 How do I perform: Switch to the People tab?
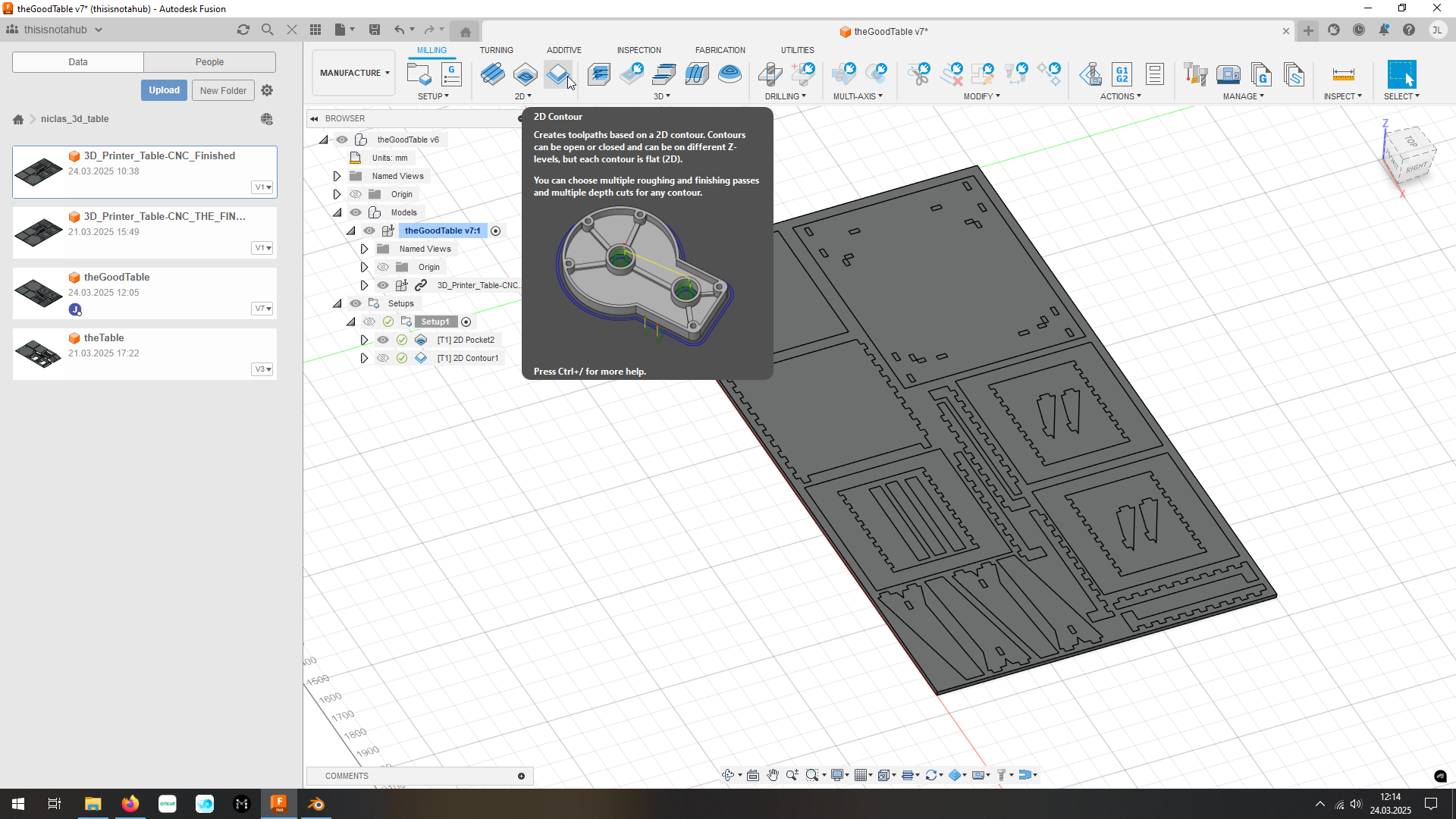click(210, 62)
